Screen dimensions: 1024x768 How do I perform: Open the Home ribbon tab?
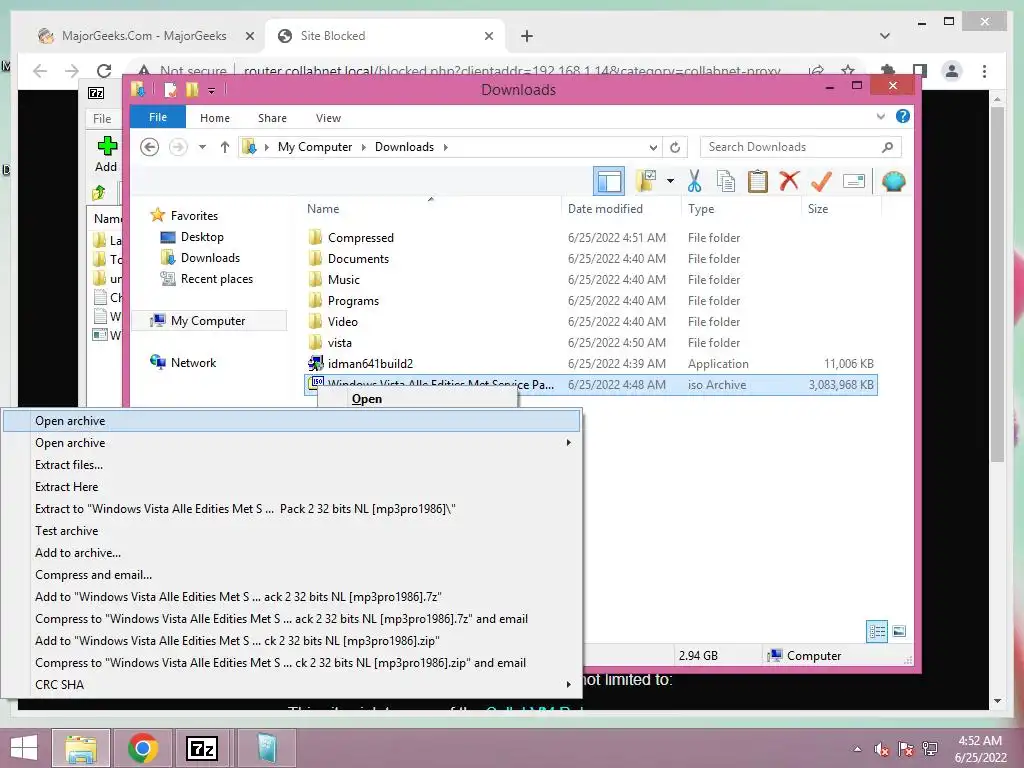[215, 118]
